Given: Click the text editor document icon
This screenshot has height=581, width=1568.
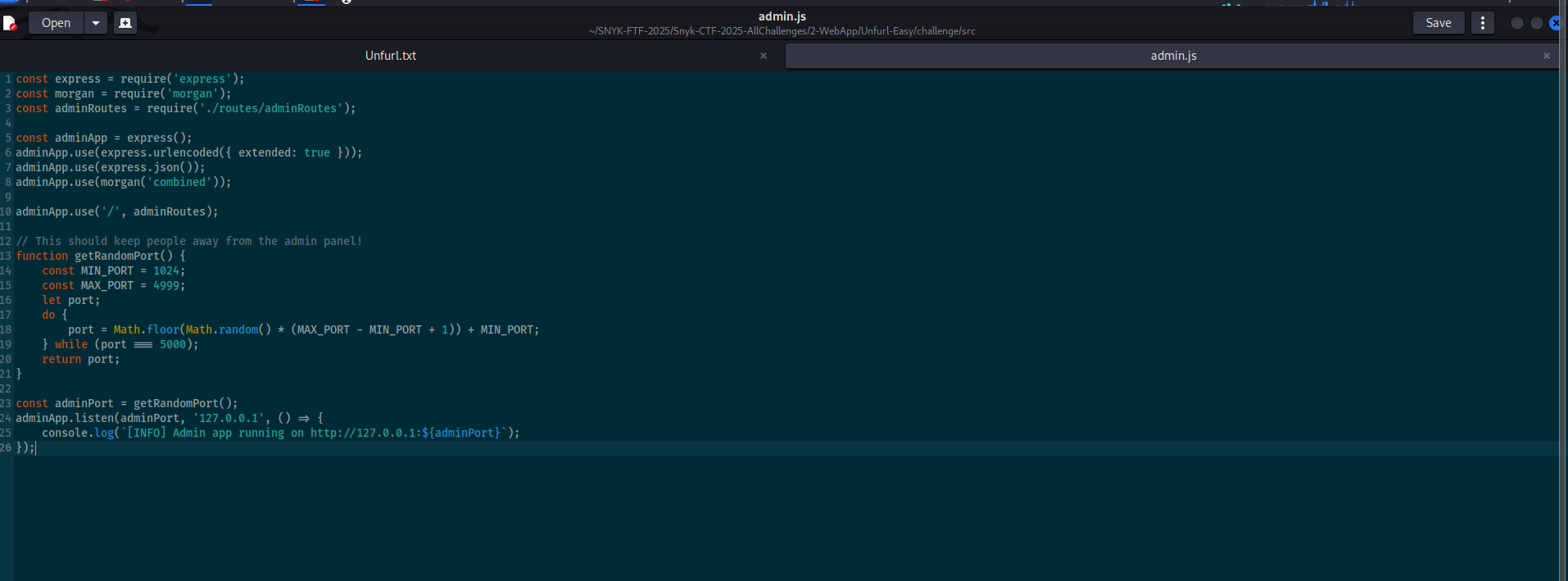Looking at the screenshot, I should tap(10, 23).
